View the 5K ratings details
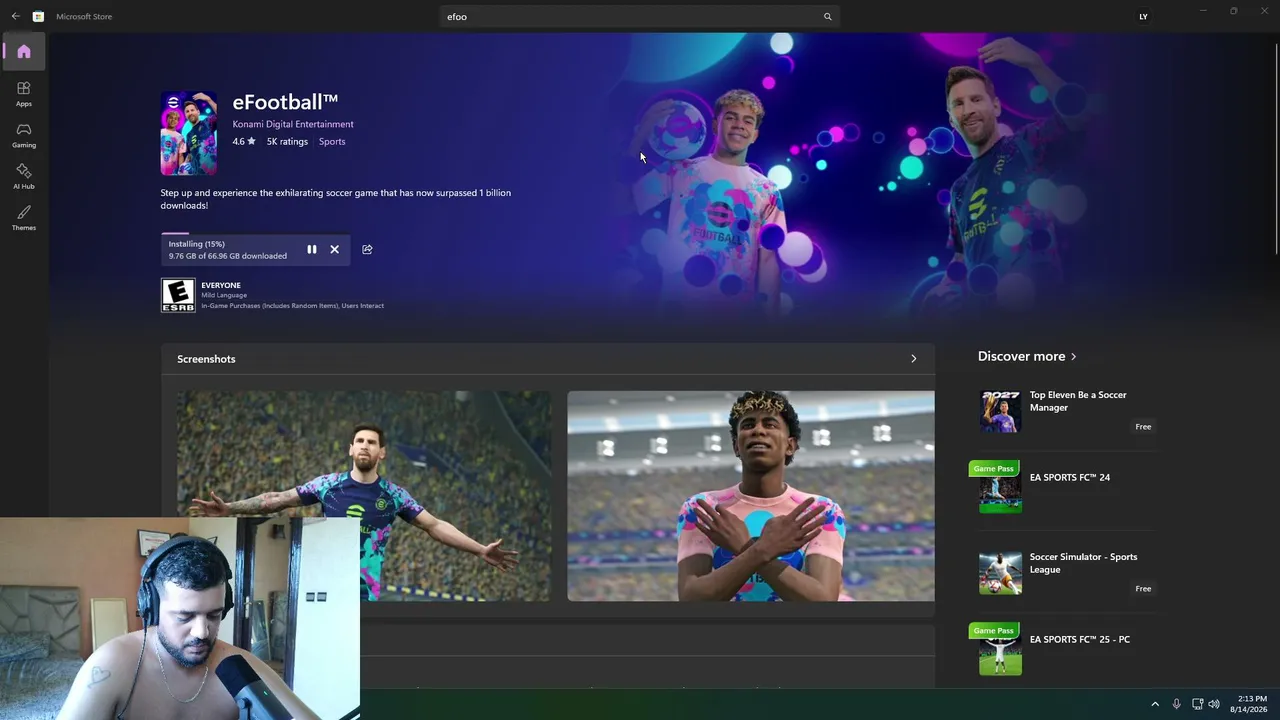This screenshot has width=1280, height=720. 287,142
